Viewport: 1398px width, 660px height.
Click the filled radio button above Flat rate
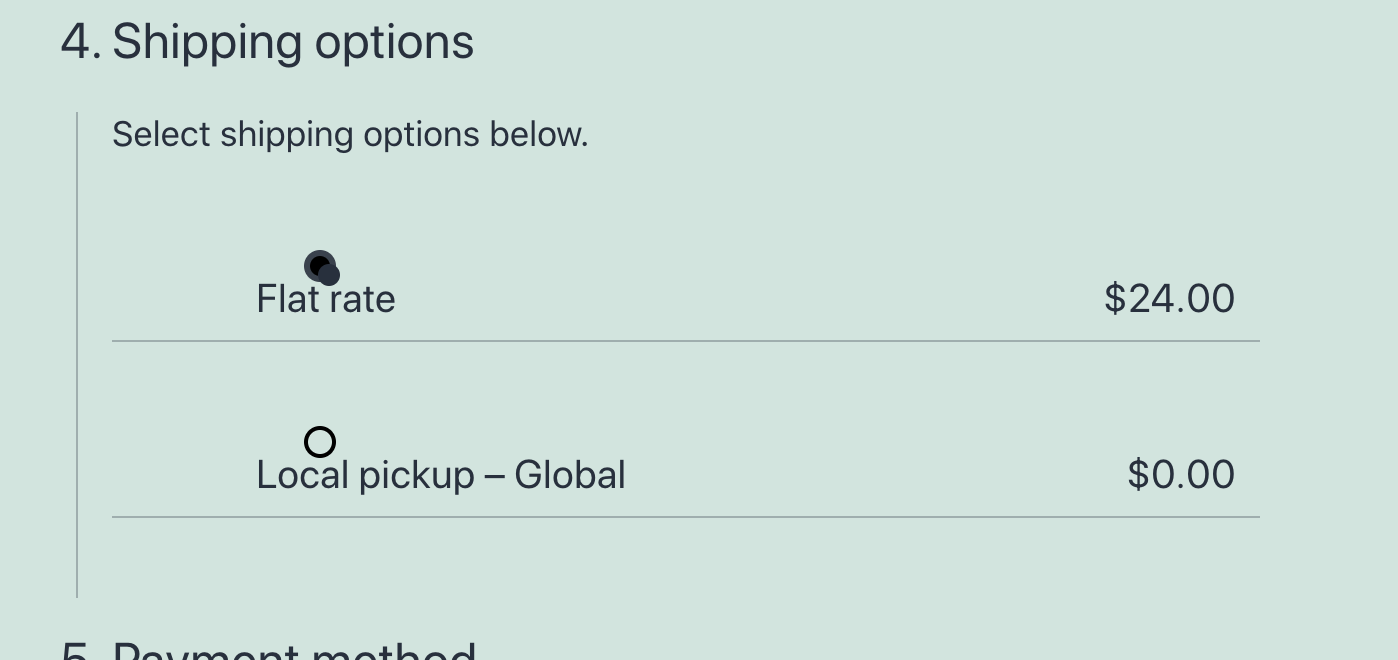point(321,267)
